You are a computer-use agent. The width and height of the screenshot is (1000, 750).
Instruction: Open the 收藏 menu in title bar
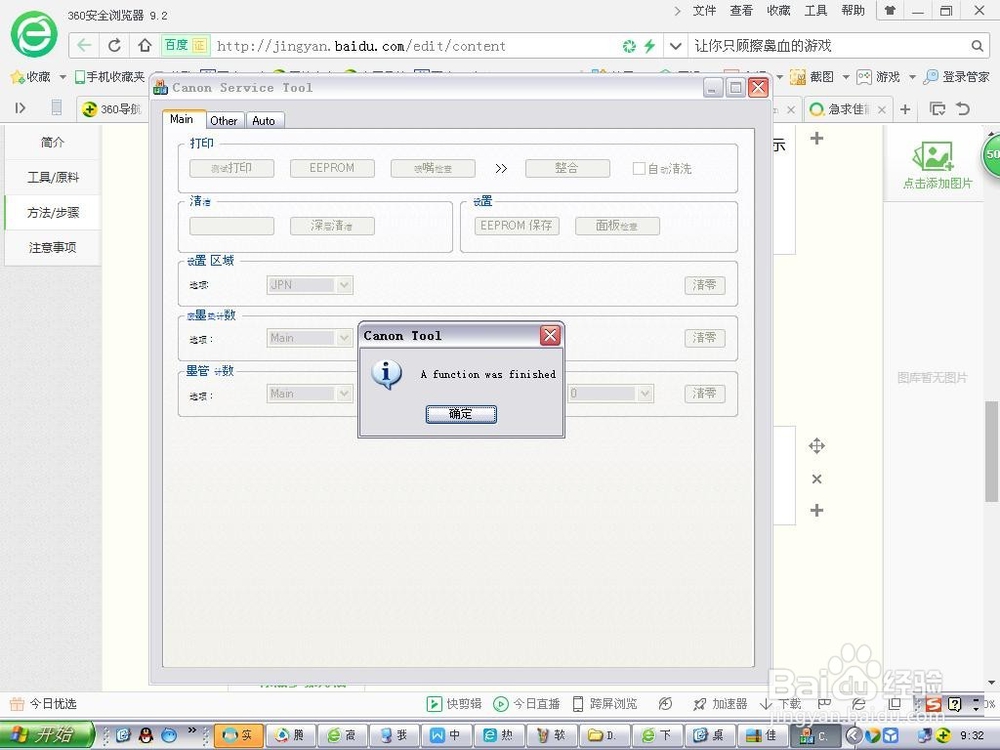pos(778,11)
